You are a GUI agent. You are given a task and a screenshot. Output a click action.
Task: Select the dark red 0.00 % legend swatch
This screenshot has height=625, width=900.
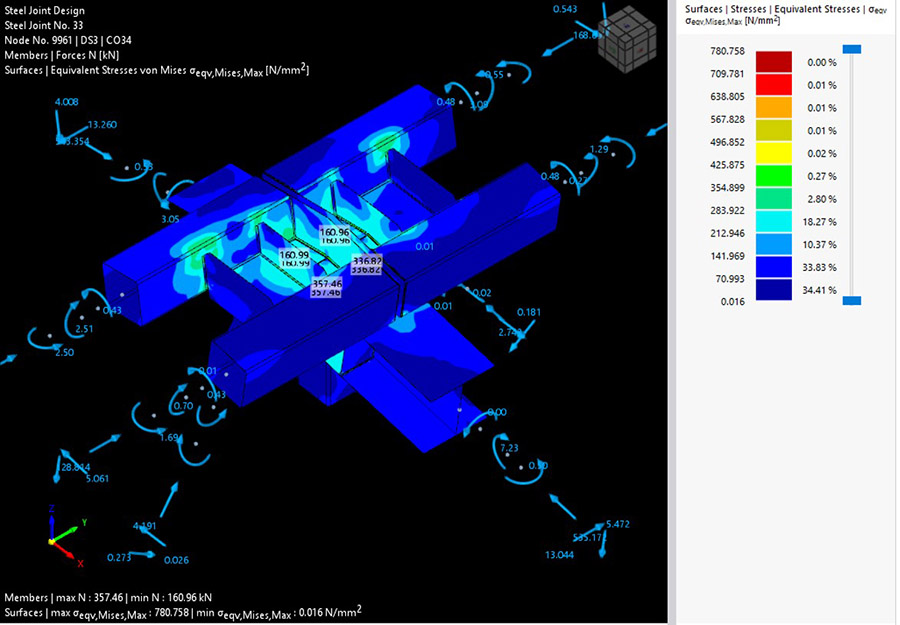coord(773,62)
